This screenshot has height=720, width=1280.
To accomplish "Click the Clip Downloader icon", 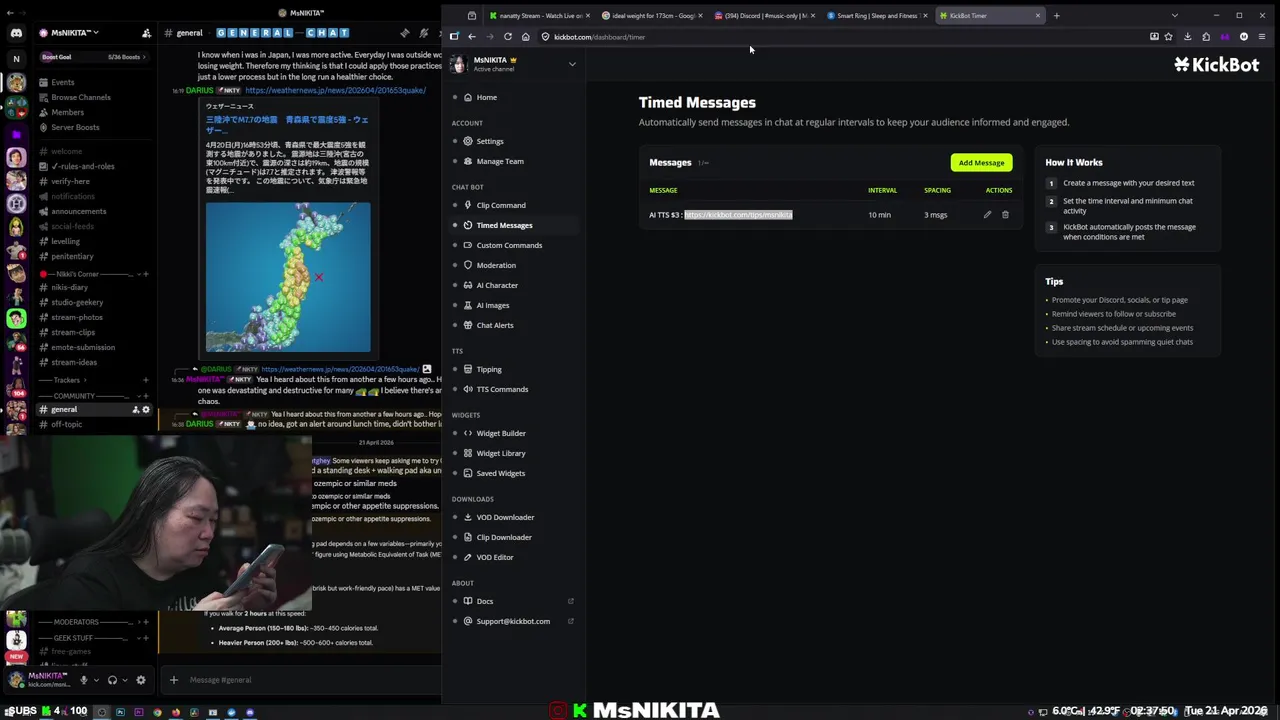I will point(467,537).
